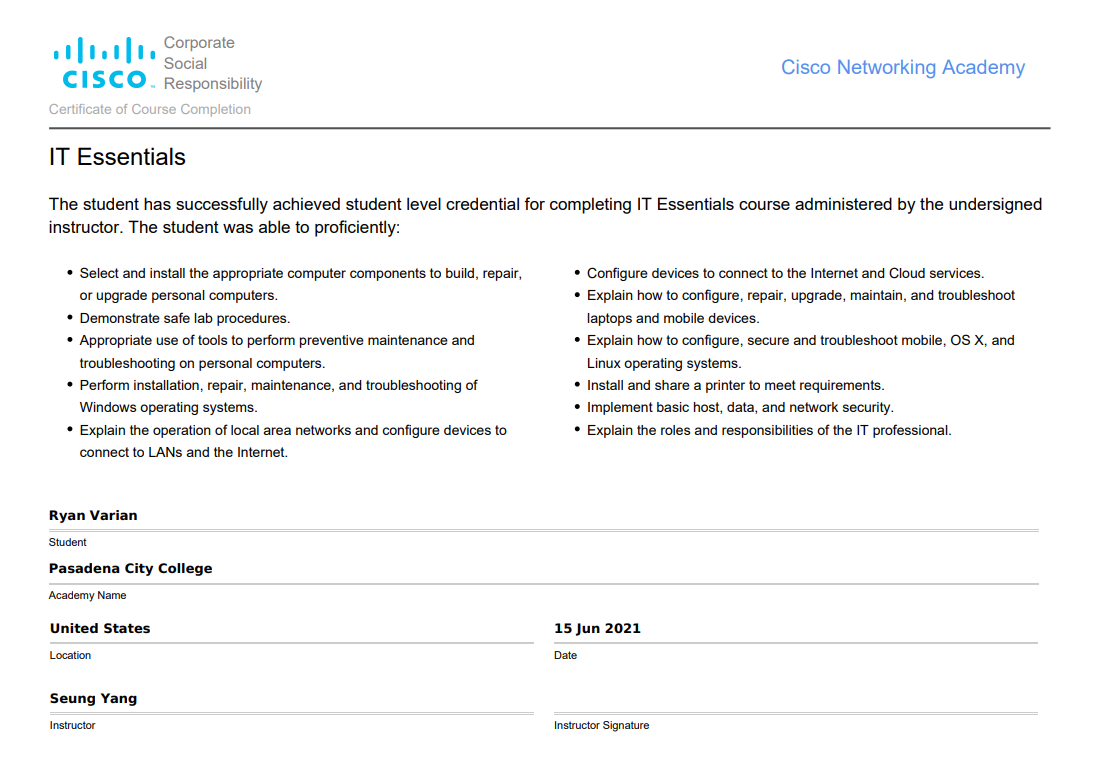Click the Date label
The width and height of the screenshot is (1097, 768).
point(565,655)
